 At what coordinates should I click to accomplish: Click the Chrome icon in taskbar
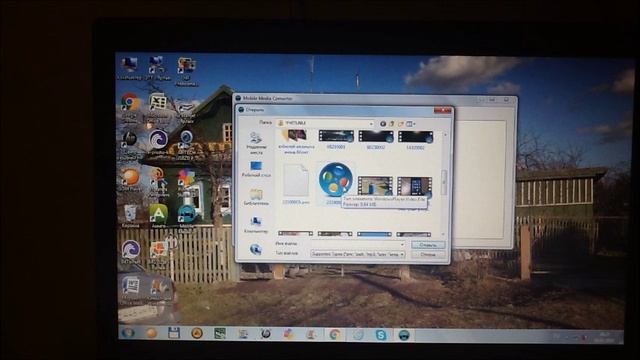point(335,335)
